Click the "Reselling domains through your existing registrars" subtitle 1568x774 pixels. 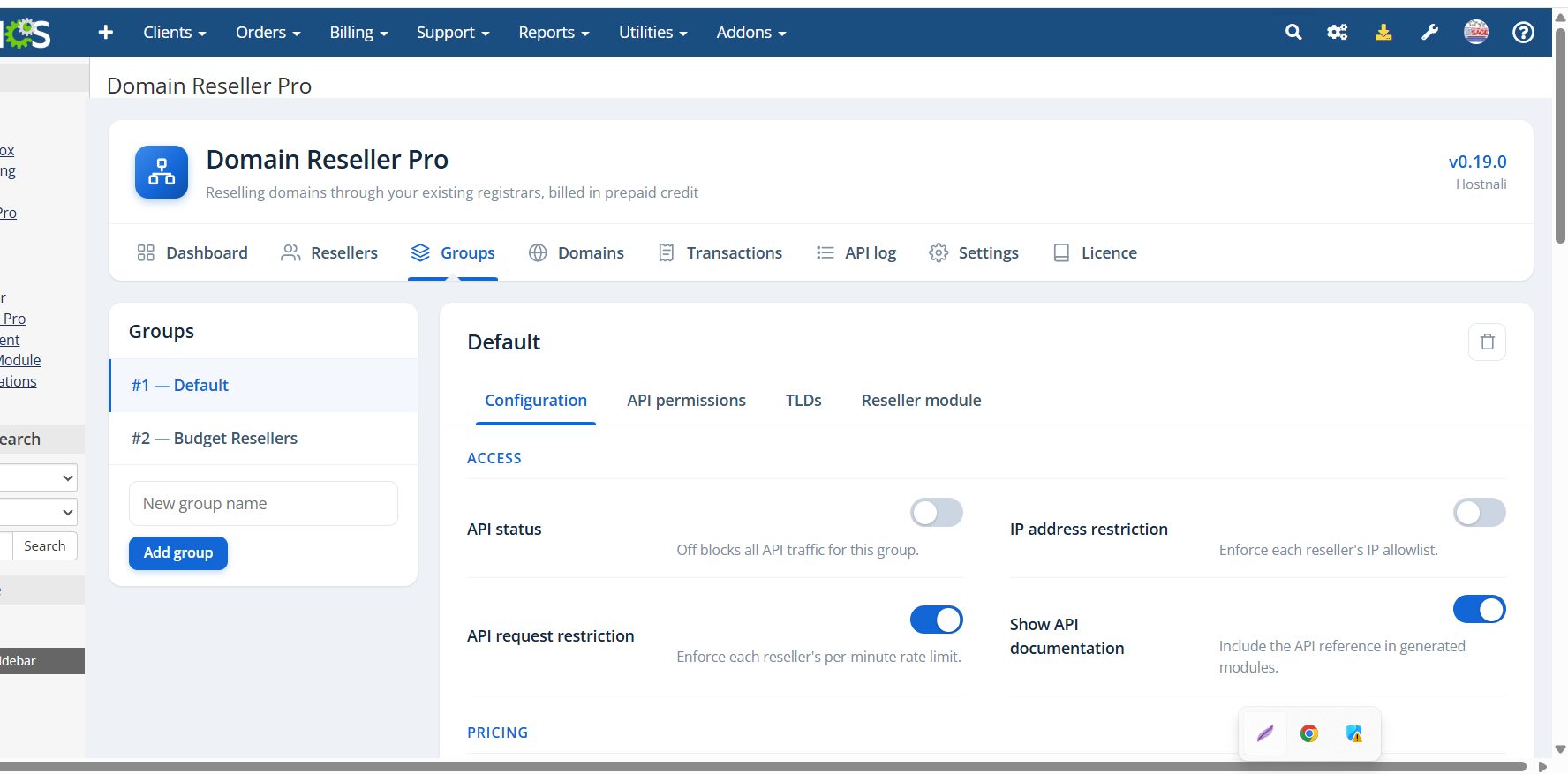click(x=452, y=192)
